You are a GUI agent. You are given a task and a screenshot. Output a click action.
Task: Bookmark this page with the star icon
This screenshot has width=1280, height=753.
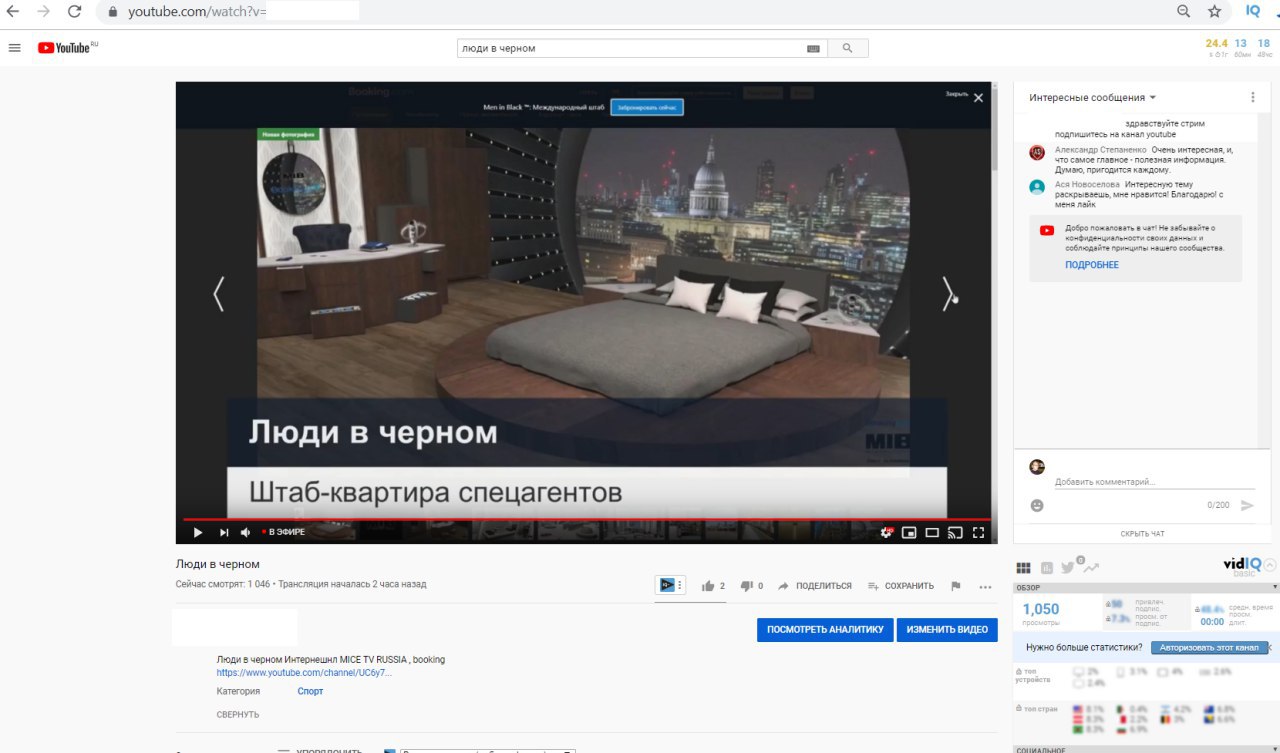pyautogui.click(x=1214, y=12)
